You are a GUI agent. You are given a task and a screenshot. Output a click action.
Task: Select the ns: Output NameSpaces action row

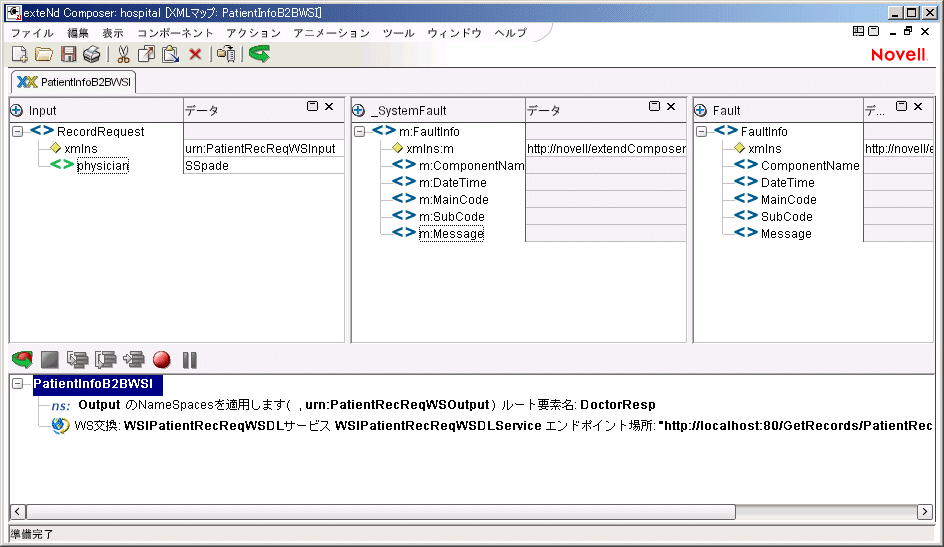(x=354, y=405)
